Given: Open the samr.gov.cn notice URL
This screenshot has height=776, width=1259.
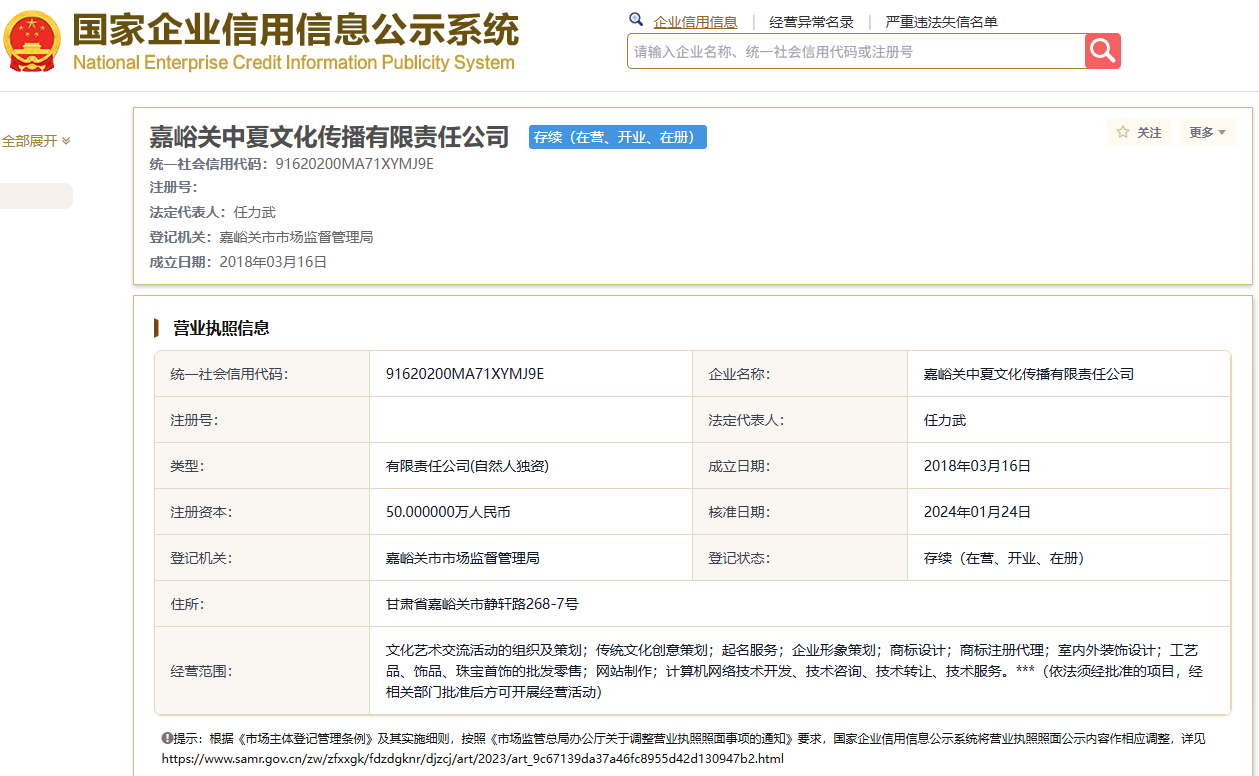Looking at the screenshot, I should click(x=473, y=758).
